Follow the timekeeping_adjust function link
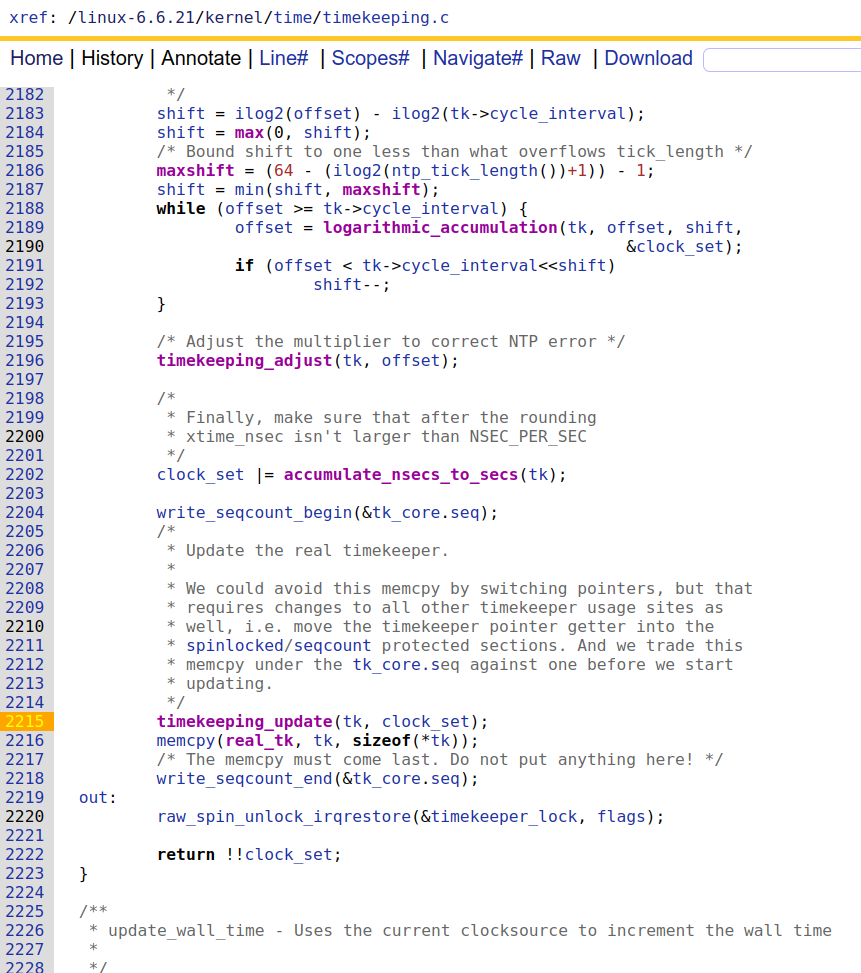This screenshot has height=973, width=861. pyautogui.click(x=244, y=361)
